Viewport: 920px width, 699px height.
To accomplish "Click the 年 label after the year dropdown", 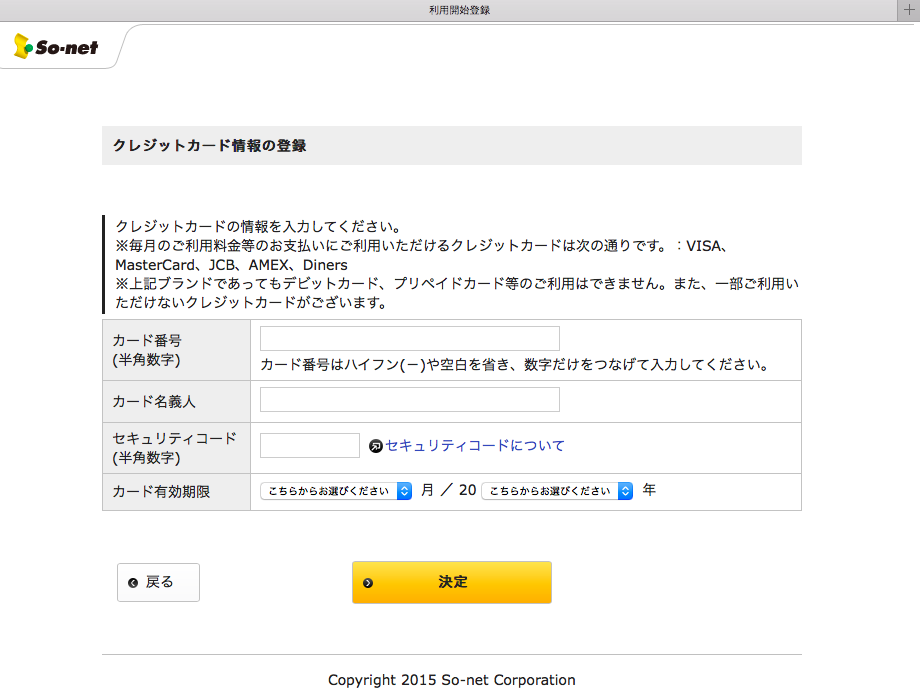I will [x=649, y=489].
